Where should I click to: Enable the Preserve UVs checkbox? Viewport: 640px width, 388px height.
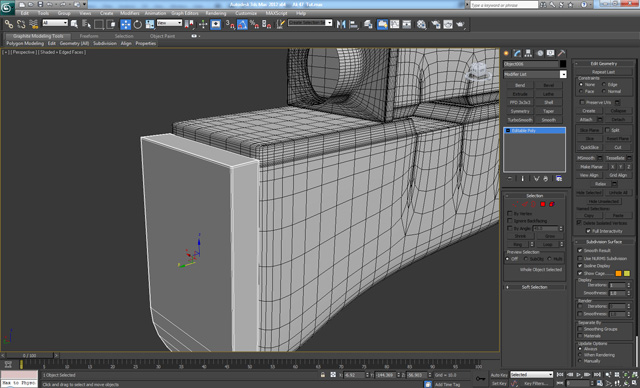[582, 102]
